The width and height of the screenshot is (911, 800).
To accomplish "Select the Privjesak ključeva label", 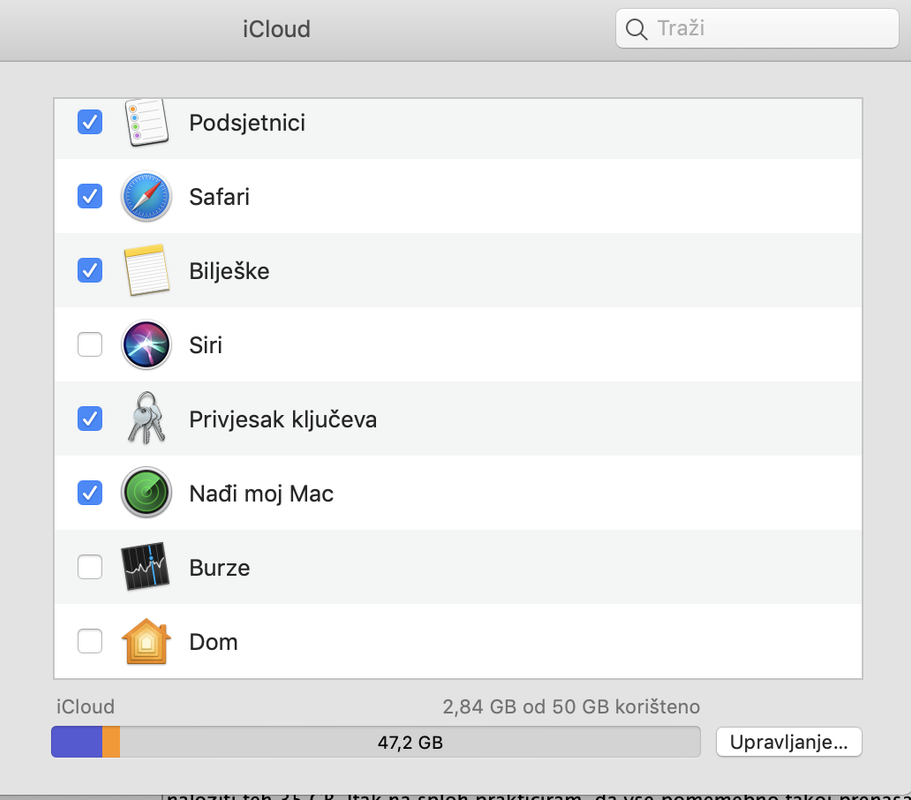I will (x=283, y=419).
